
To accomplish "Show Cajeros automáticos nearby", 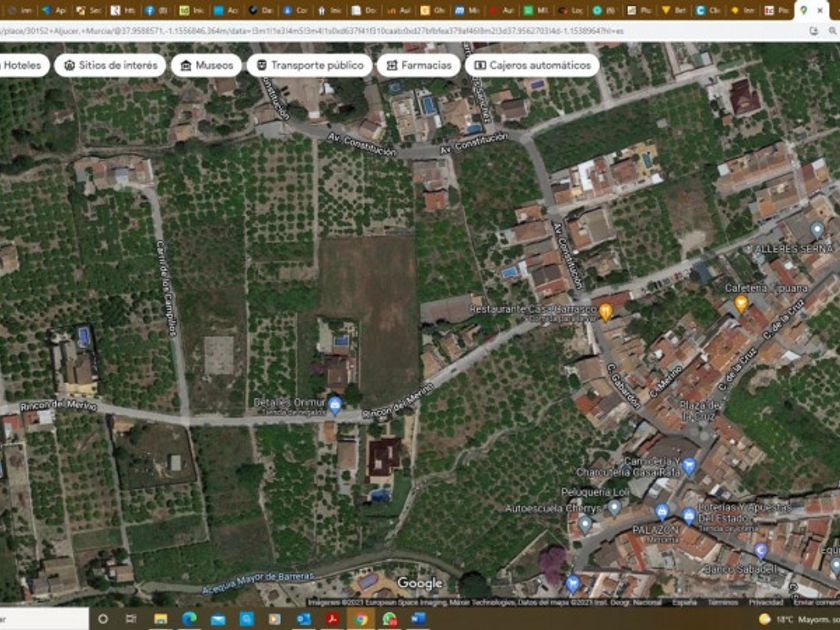I will tap(532, 65).
